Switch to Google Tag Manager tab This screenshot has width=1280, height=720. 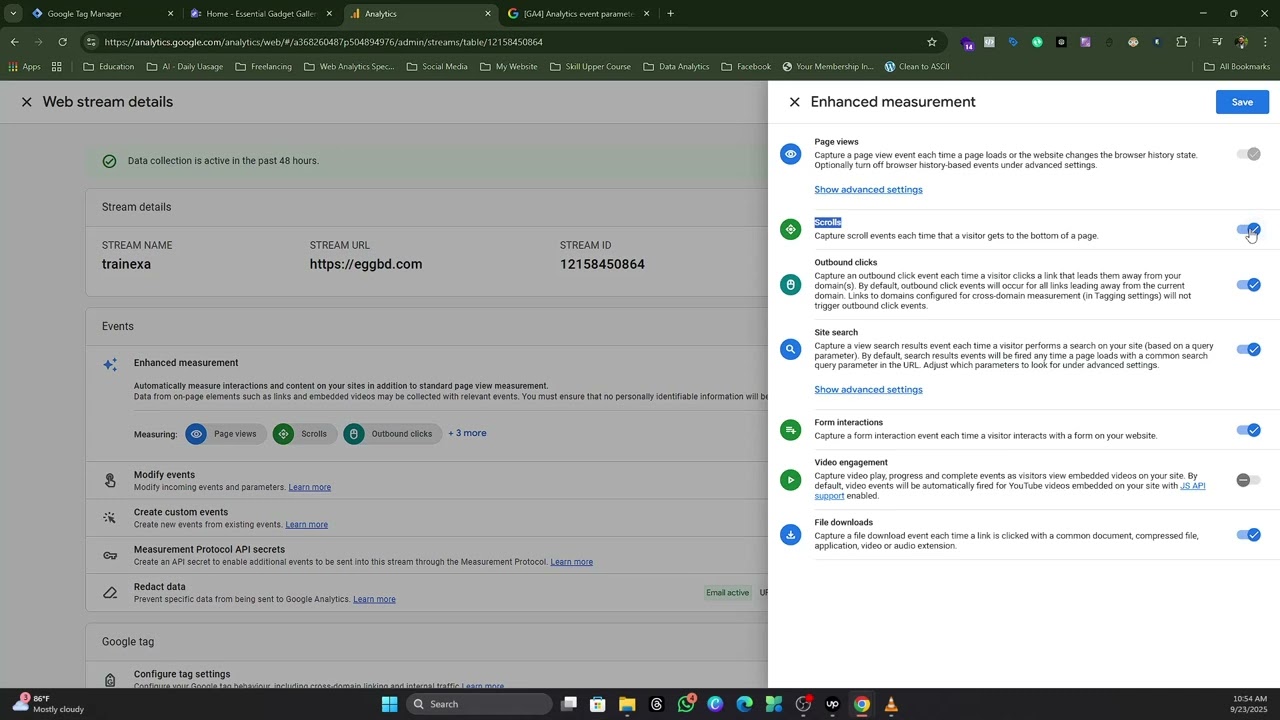[100, 14]
